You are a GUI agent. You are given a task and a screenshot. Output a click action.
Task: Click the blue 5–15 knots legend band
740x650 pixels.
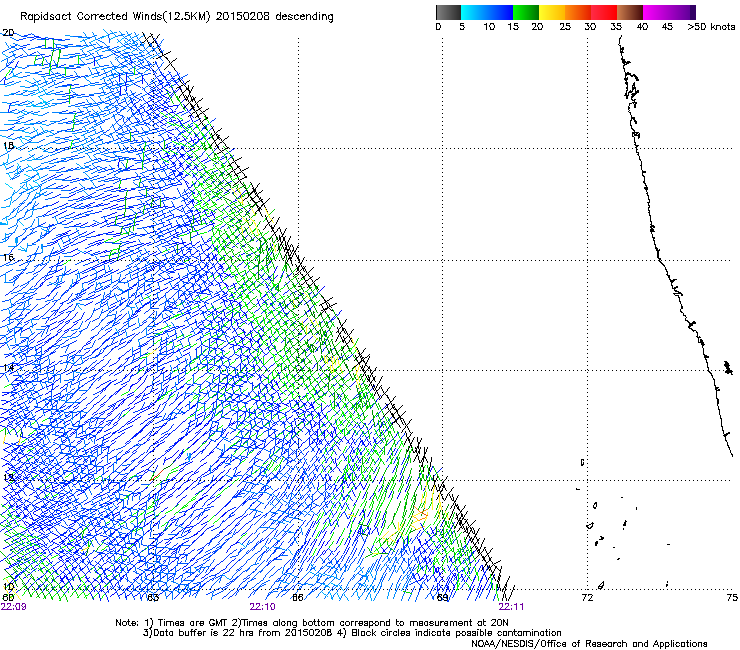tap(486, 12)
